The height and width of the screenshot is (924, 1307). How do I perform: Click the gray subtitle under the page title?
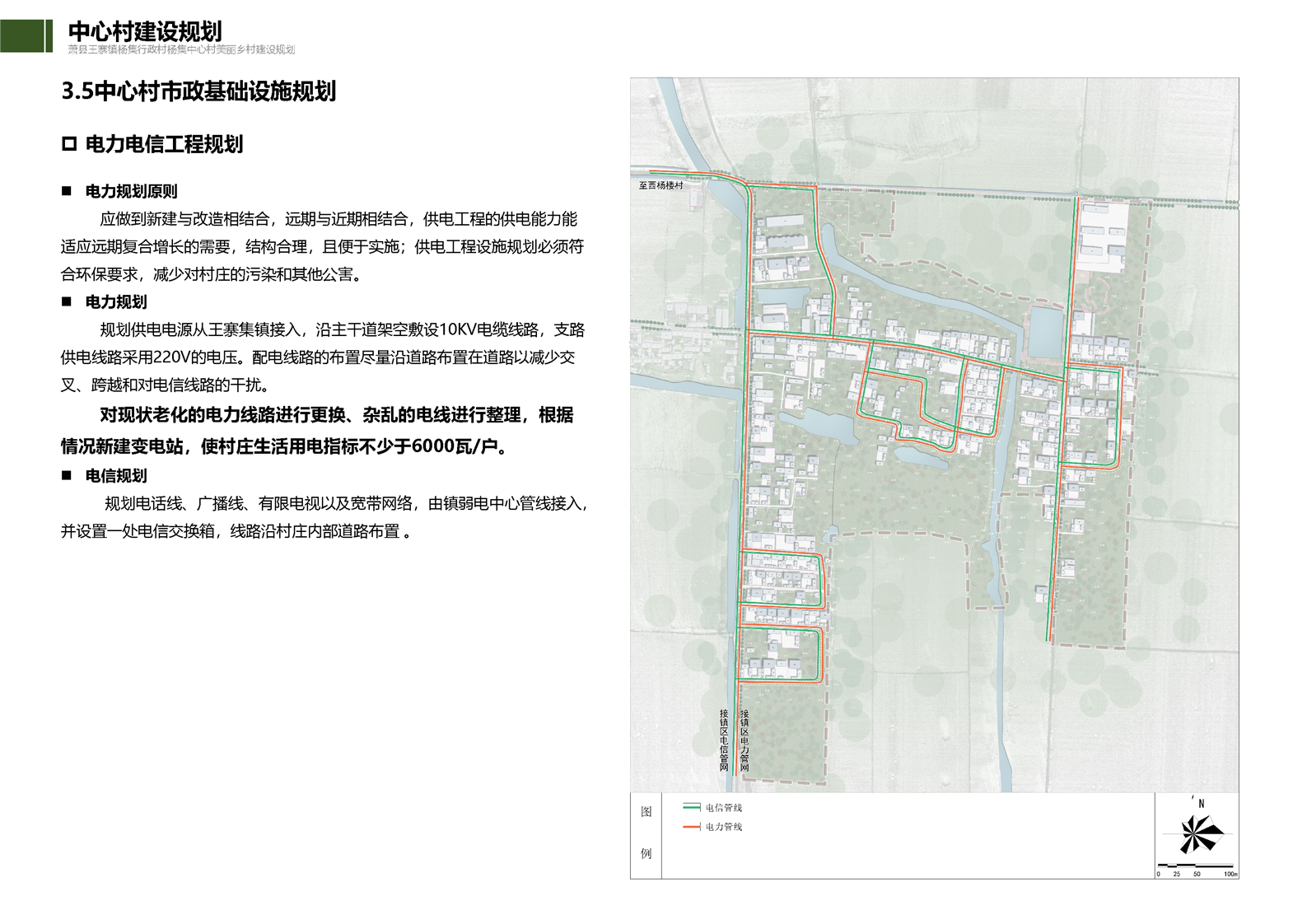181,49
